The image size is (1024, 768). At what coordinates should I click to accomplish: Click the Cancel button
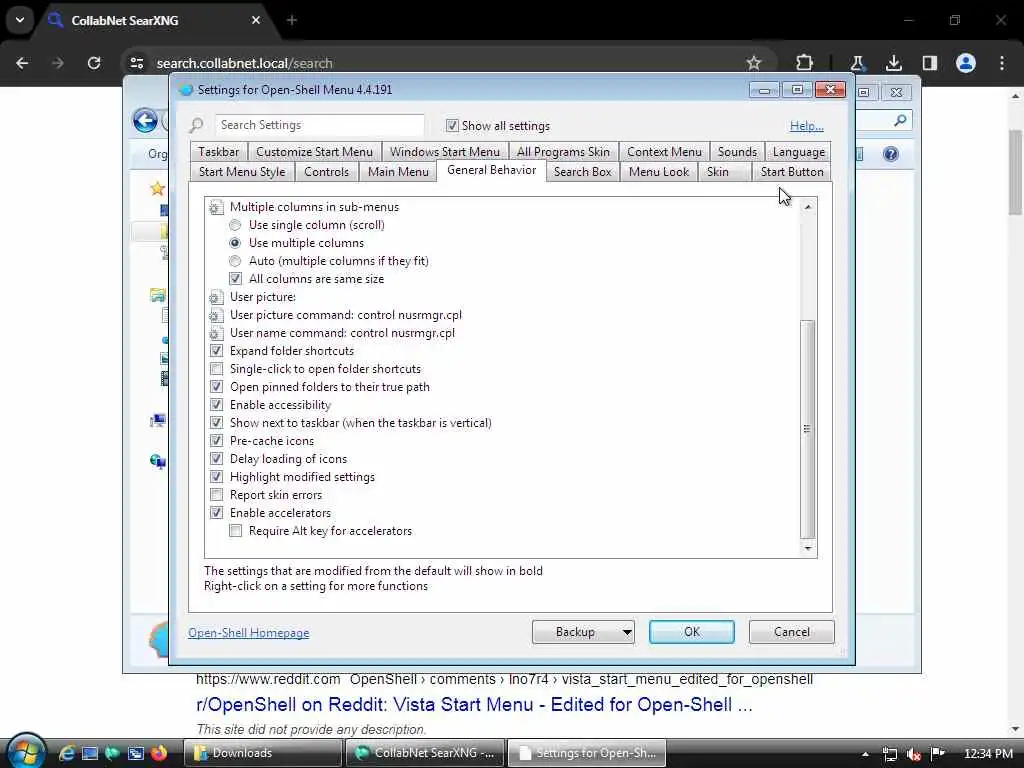[792, 632]
